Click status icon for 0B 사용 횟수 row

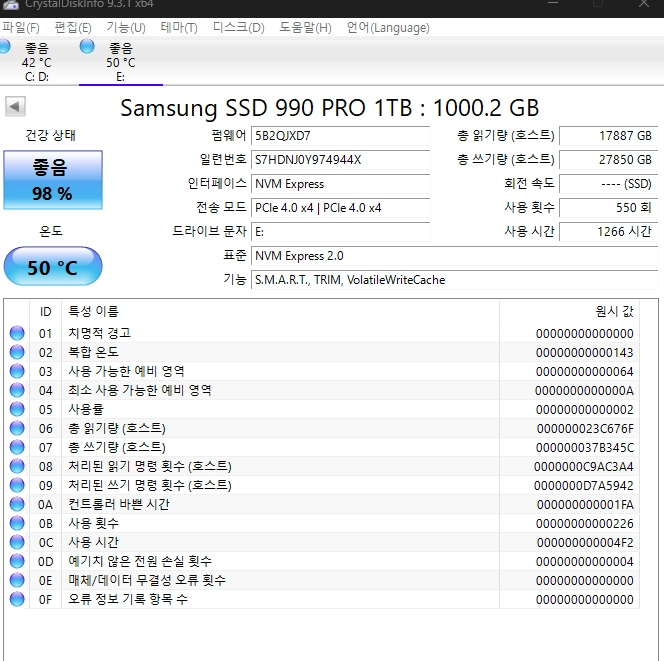point(17,523)
